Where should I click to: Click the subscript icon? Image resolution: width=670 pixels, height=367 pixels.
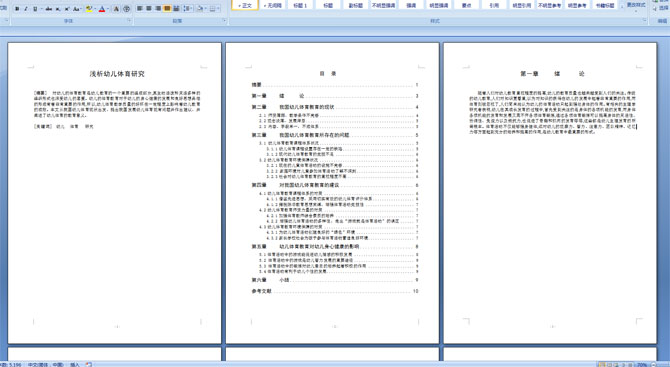[58, 9]
